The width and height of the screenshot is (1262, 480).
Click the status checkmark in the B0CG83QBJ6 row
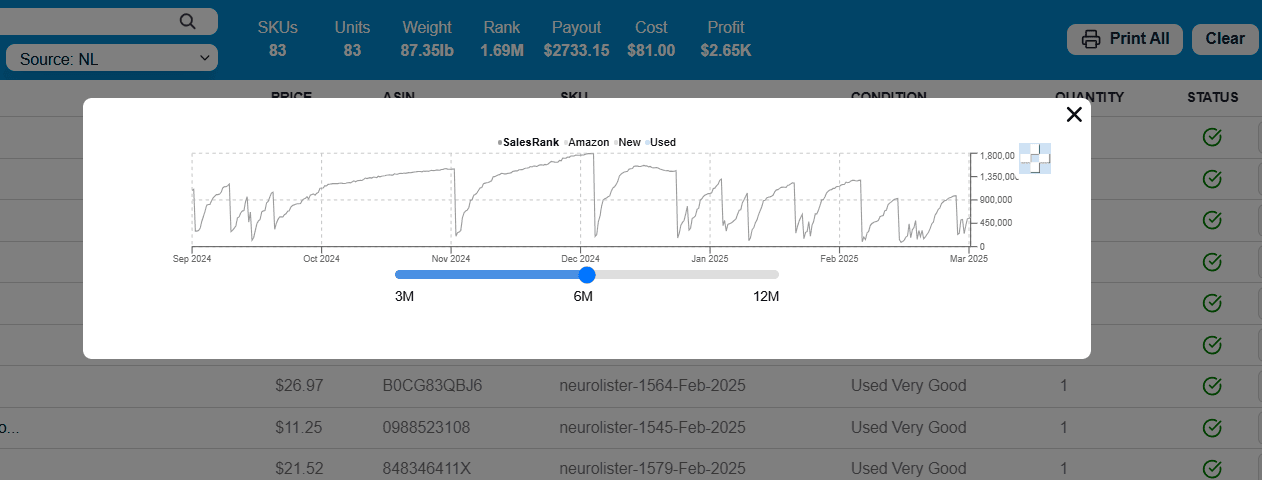[x=1212, y=386]
